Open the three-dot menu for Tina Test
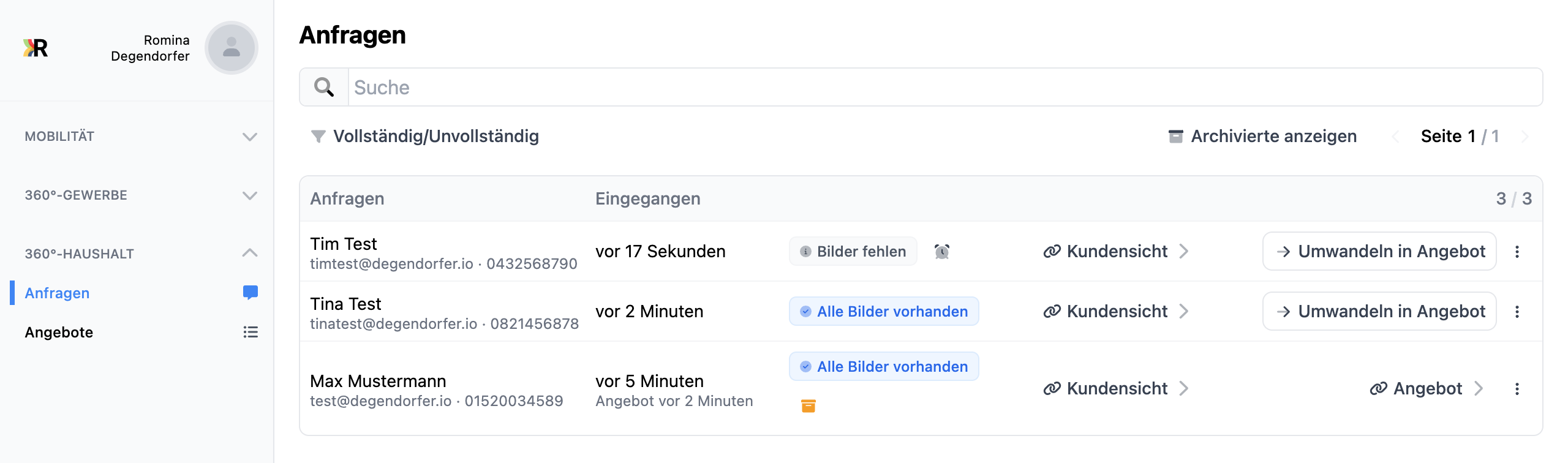 (x=1517, y=312)
